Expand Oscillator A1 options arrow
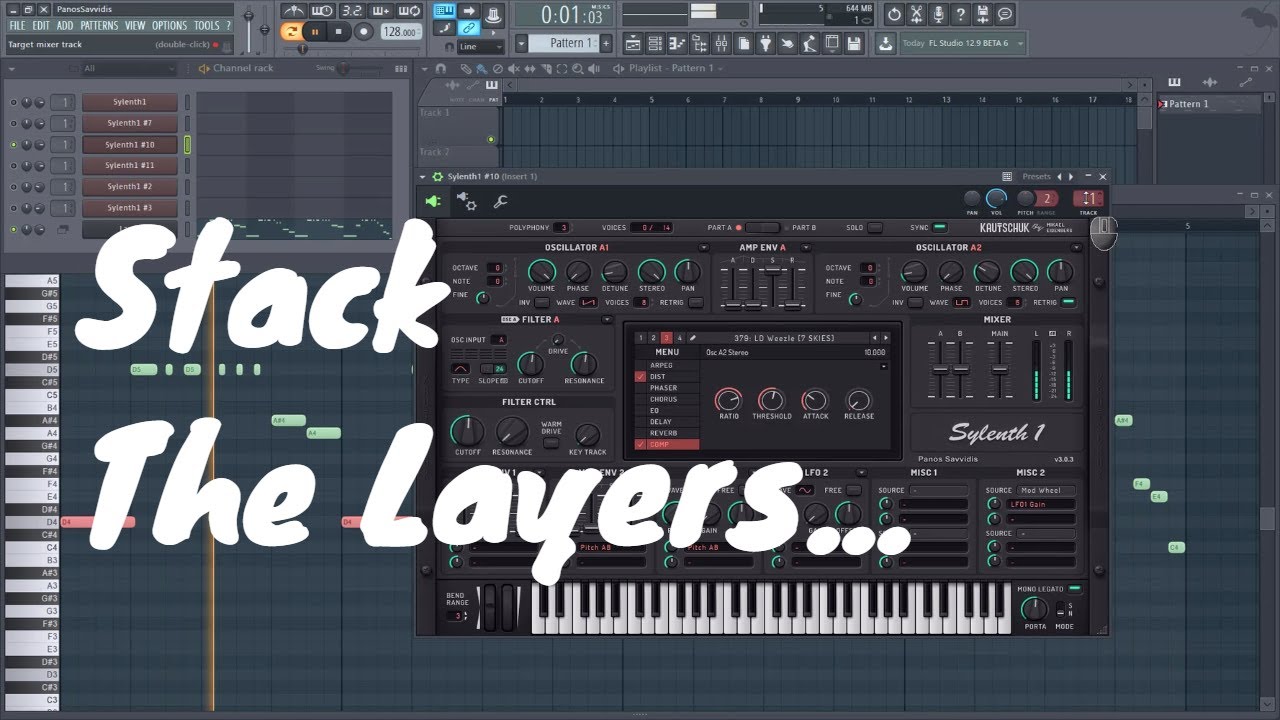This screenshot has height=720, width=1280. [x=704, y=247]
